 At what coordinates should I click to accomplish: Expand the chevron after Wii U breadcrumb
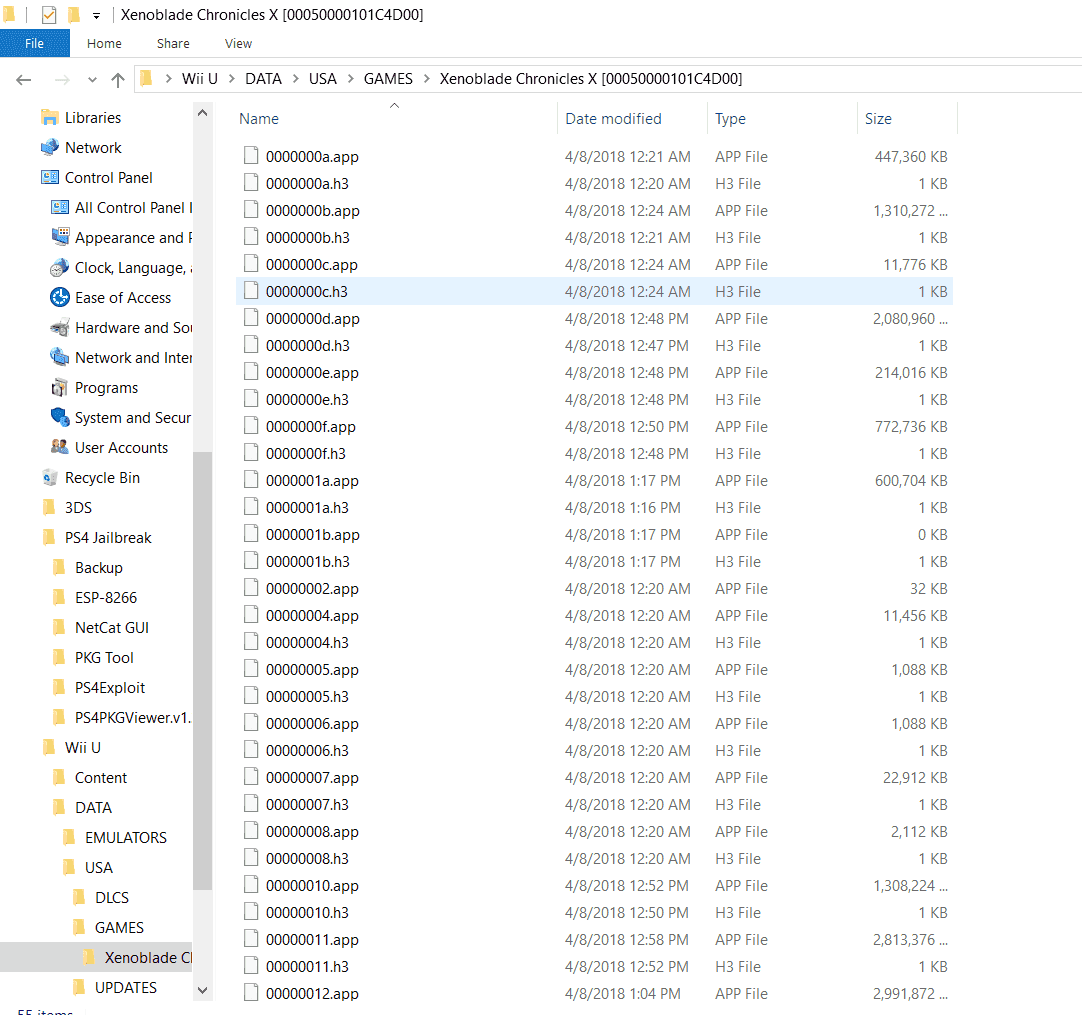pyautogui.click(x=231, y=79)
